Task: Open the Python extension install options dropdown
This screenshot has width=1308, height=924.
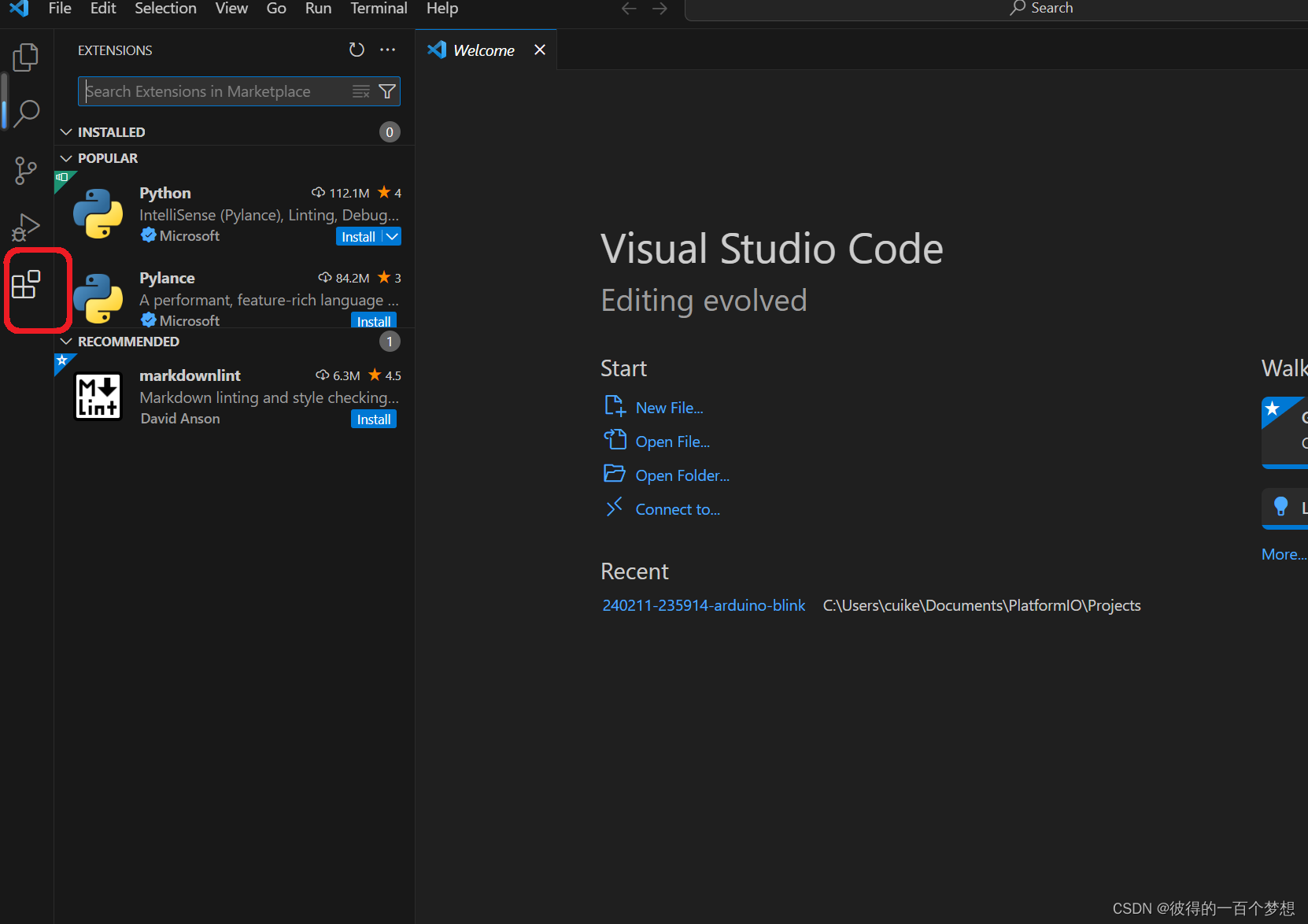Action: 392,235
